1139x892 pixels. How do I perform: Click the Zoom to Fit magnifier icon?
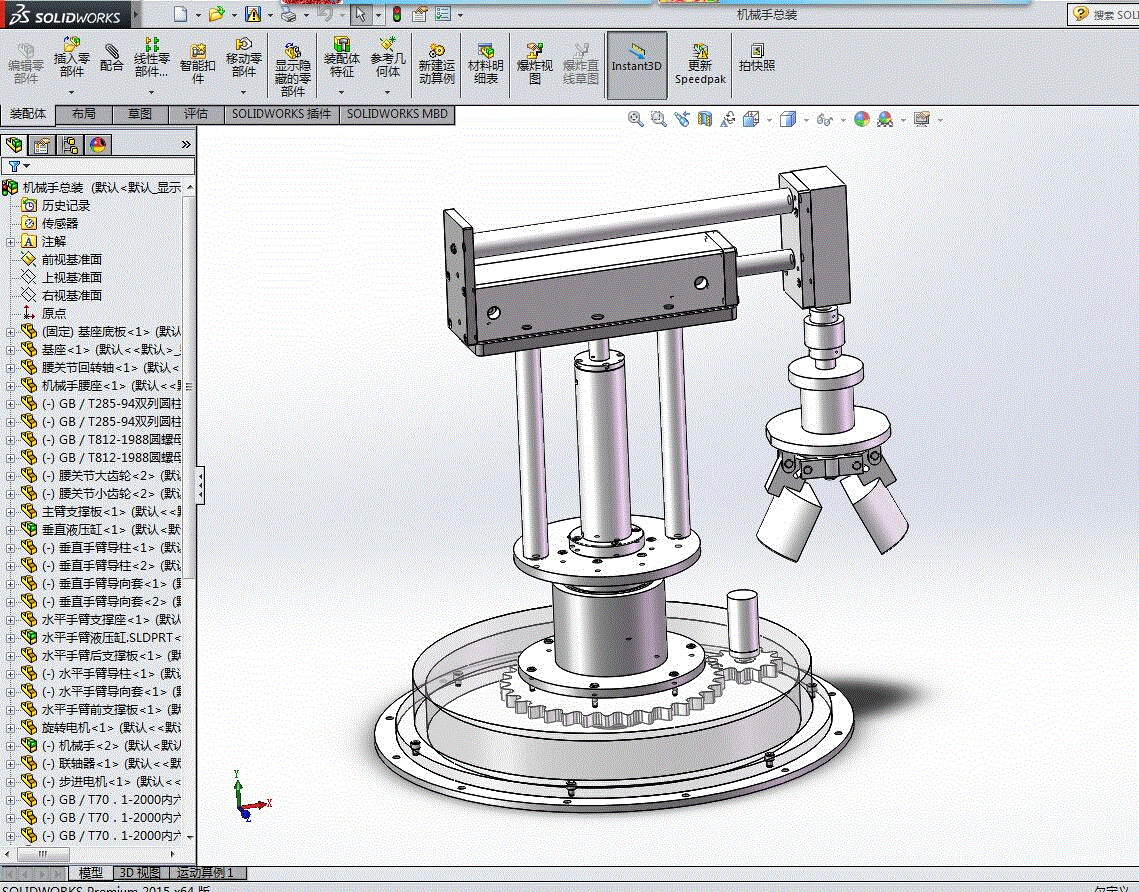point(635,119)
